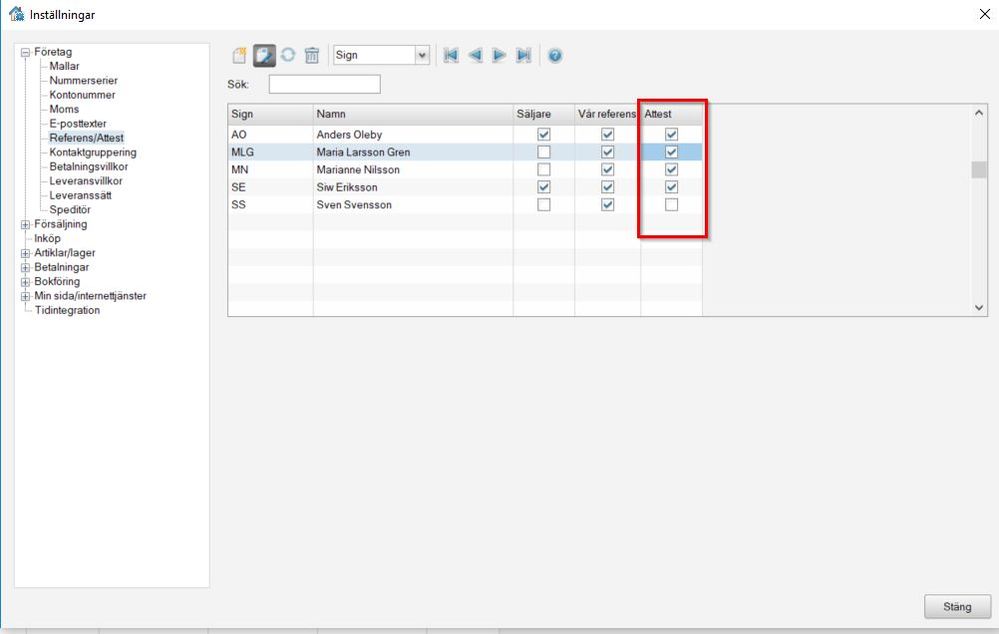Toggle Säljare checkbox for Siw Eriksson
Viewport: 999px width, 634px height.
pyautogui.click(x=543, y=187)
